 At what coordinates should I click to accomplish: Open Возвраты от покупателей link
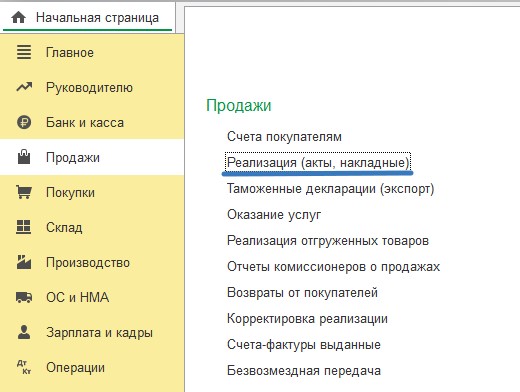[302, 293]
